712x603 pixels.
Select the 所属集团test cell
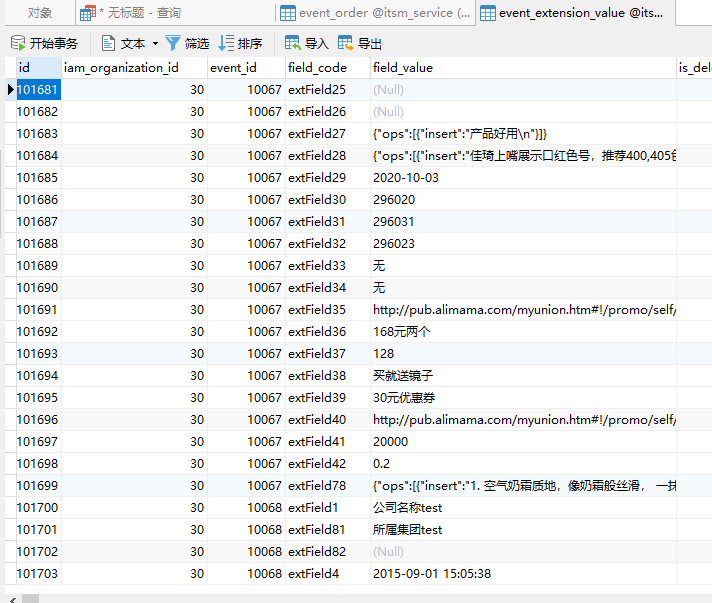pos(523,530)
